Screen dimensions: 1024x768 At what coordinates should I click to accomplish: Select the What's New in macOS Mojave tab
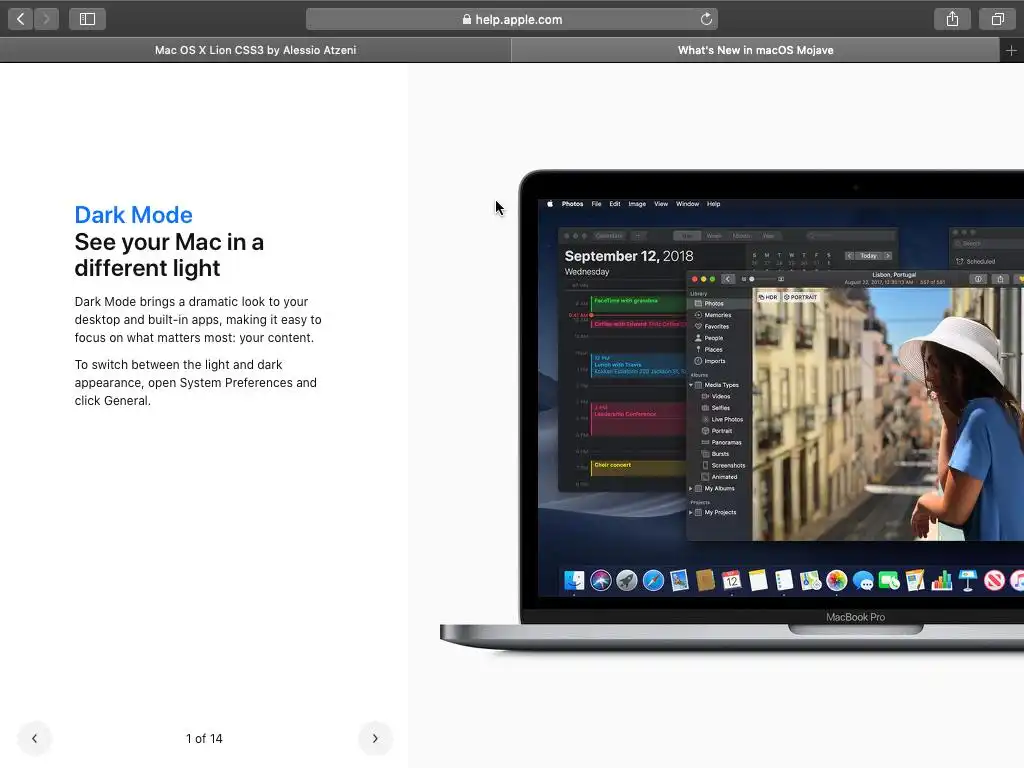(x=756, y=50)
